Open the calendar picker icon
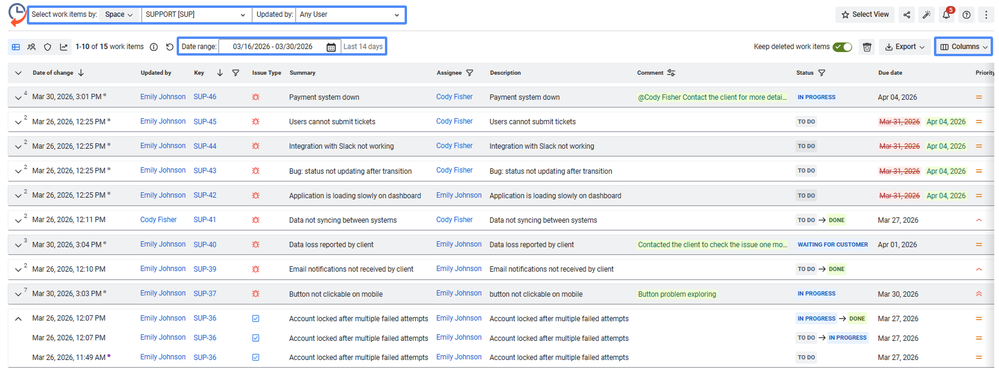The image size is (999, 372). pos(331,46)
